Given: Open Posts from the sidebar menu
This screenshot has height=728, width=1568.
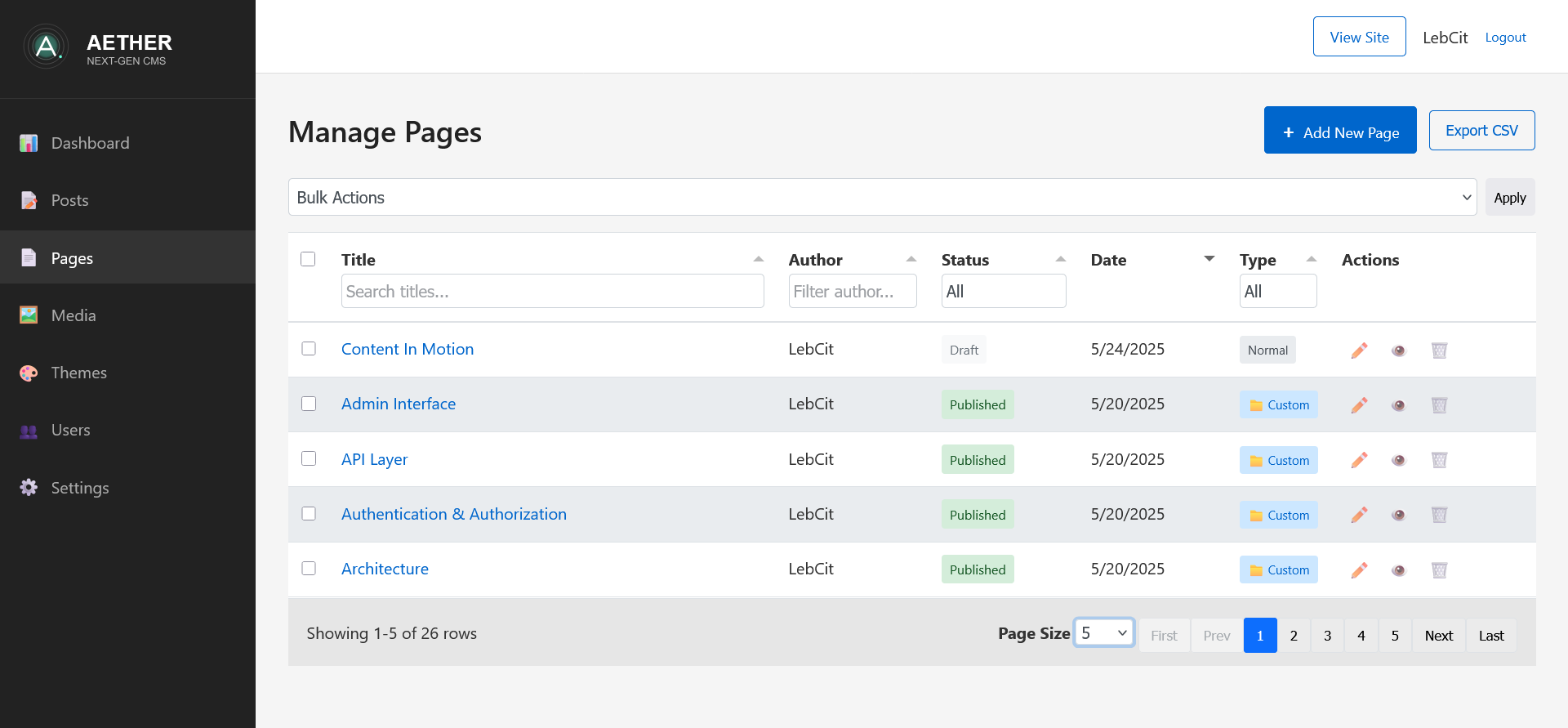Looking at the screenshot, I should [x=127, y=200].
